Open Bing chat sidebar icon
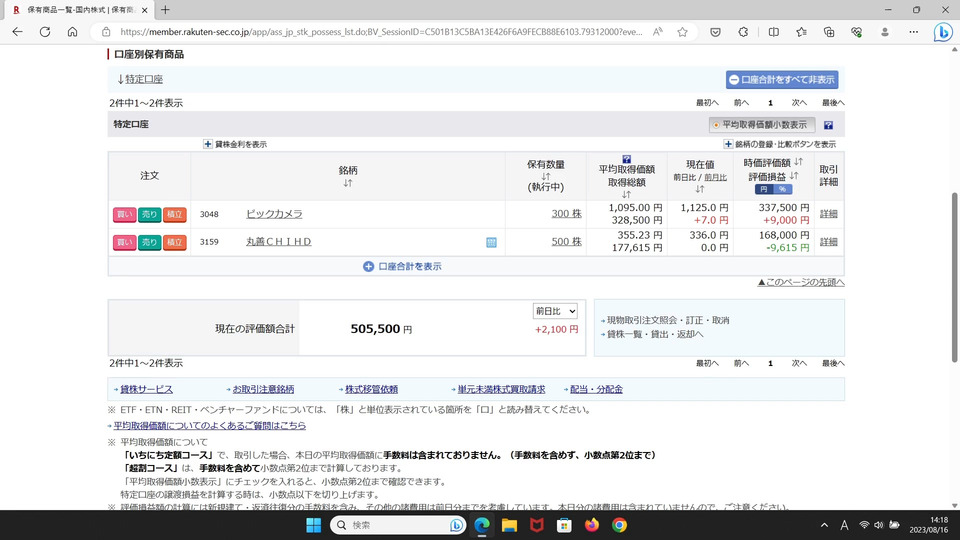The image size is (960, 540). [x=943, y=32]
